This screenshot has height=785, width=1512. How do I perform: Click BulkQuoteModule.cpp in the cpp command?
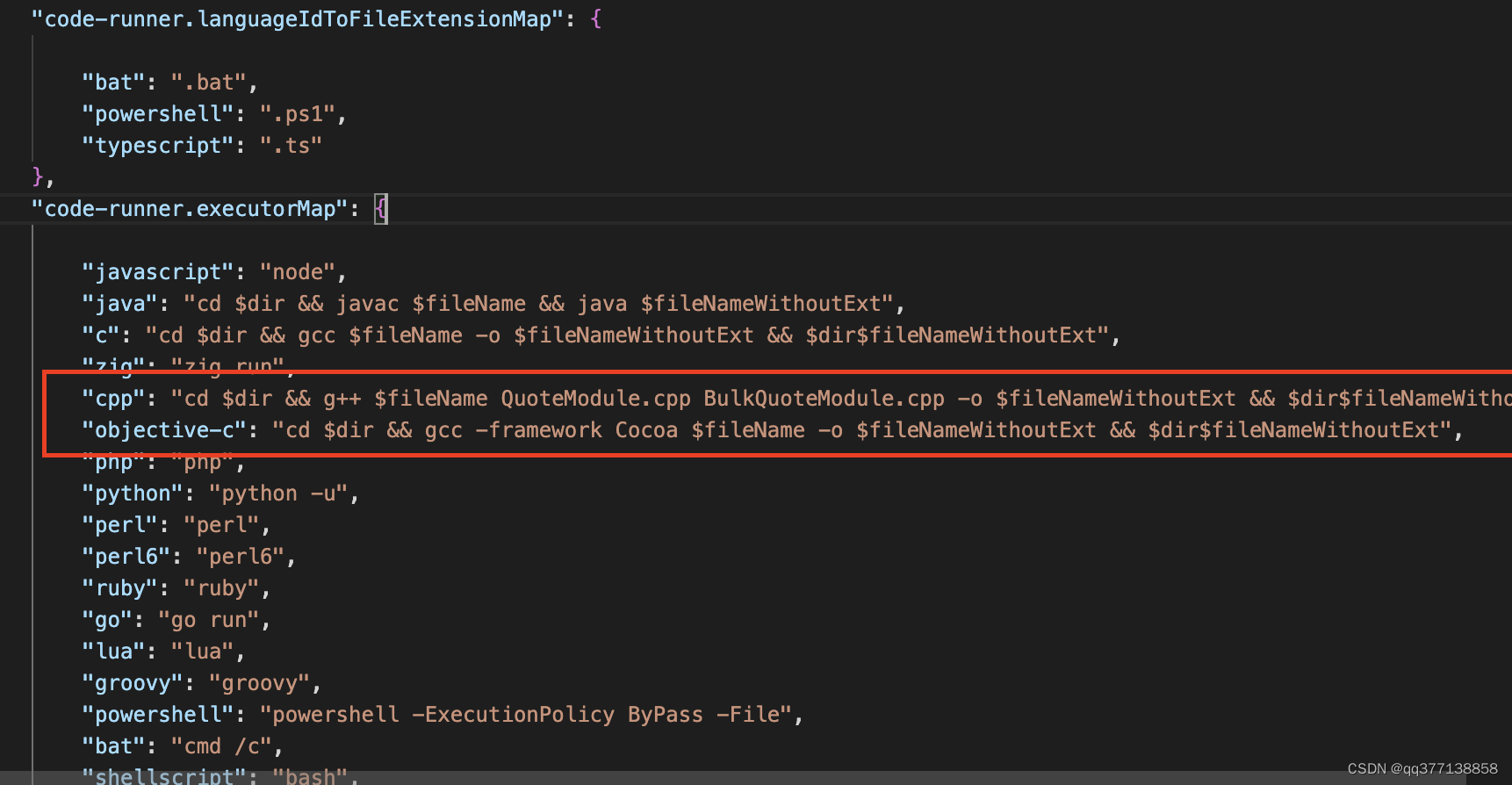(824, 399)
